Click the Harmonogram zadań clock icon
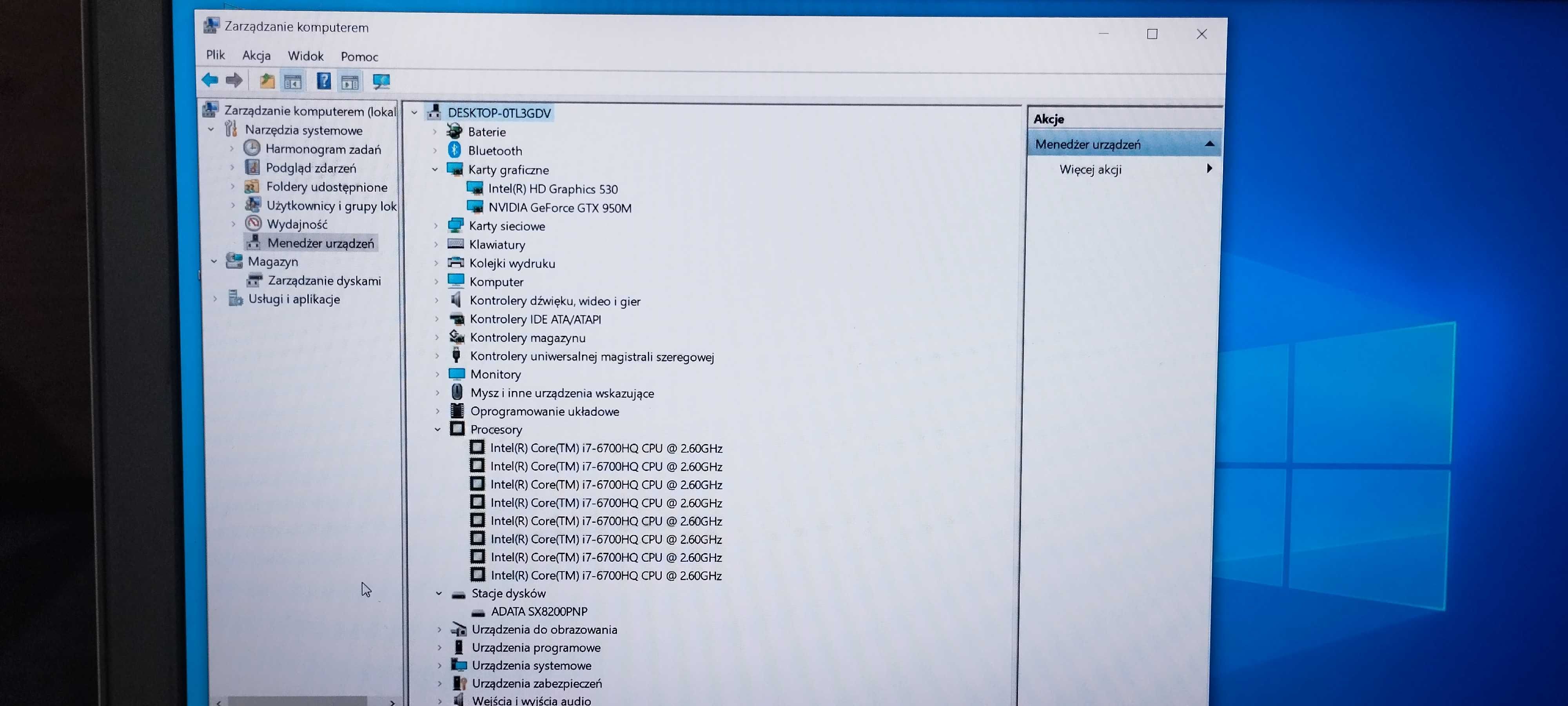 (x=252, y=148)
